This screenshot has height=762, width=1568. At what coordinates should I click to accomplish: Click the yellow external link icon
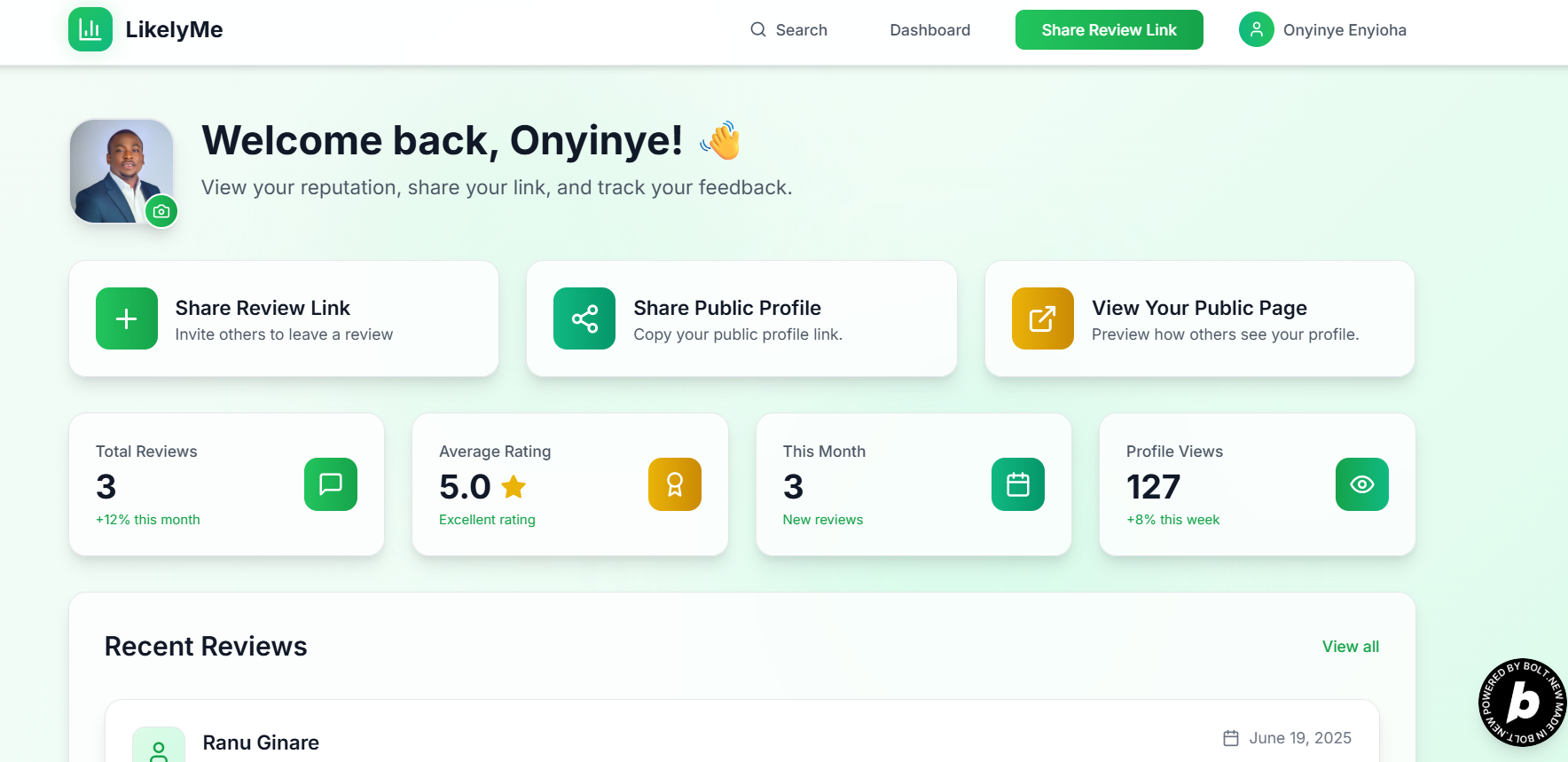click(1043, 318)
